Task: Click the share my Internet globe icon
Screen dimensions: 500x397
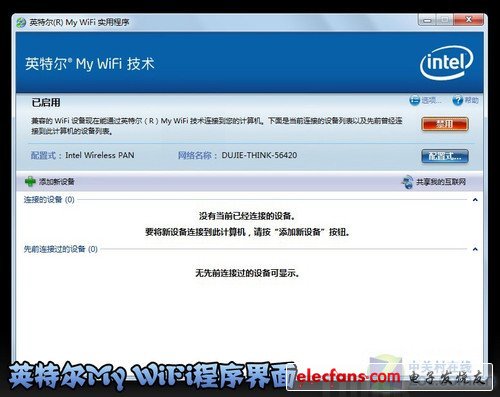Action: (x=407, y=182)
